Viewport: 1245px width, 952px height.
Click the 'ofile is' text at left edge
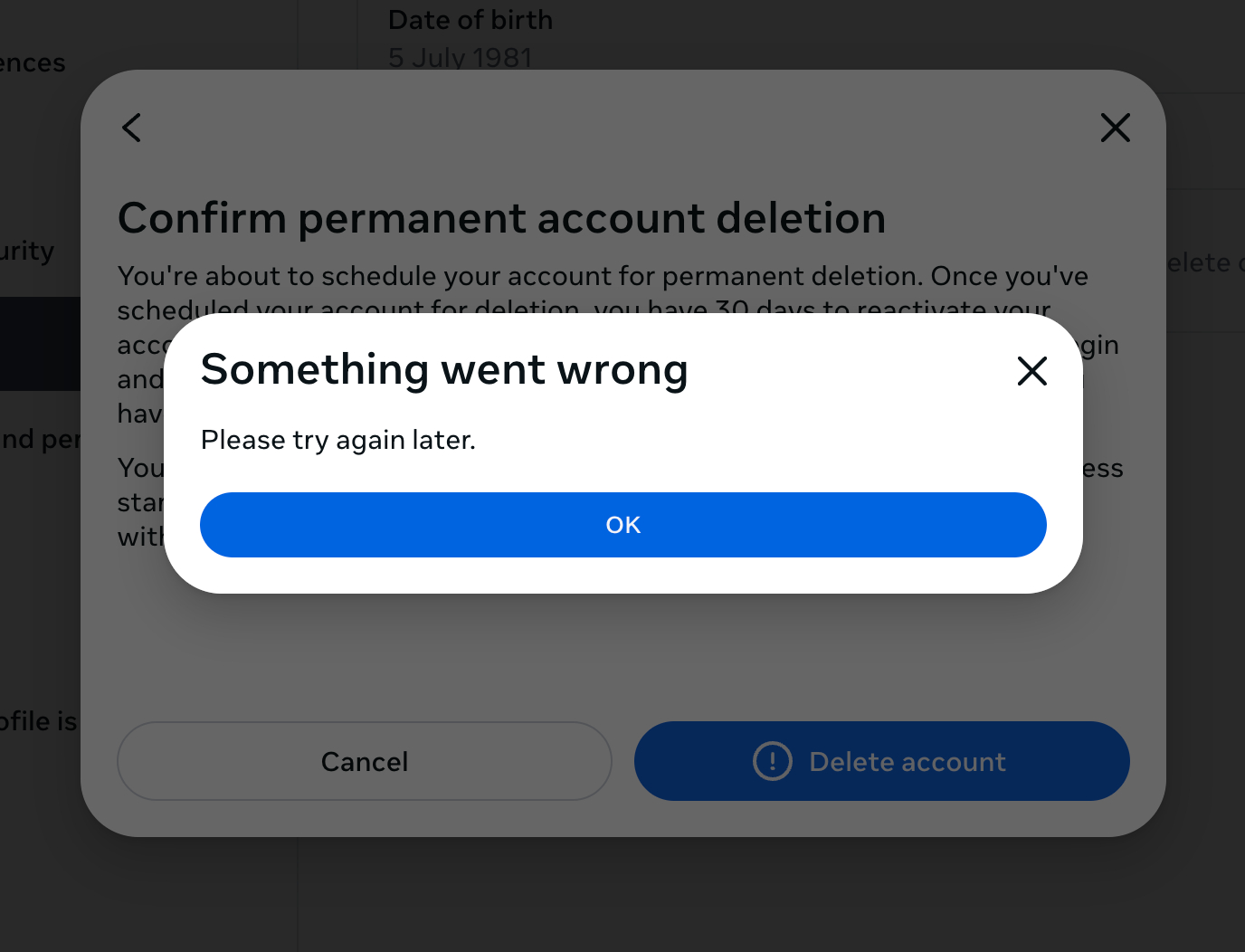[x=38, y=721]
